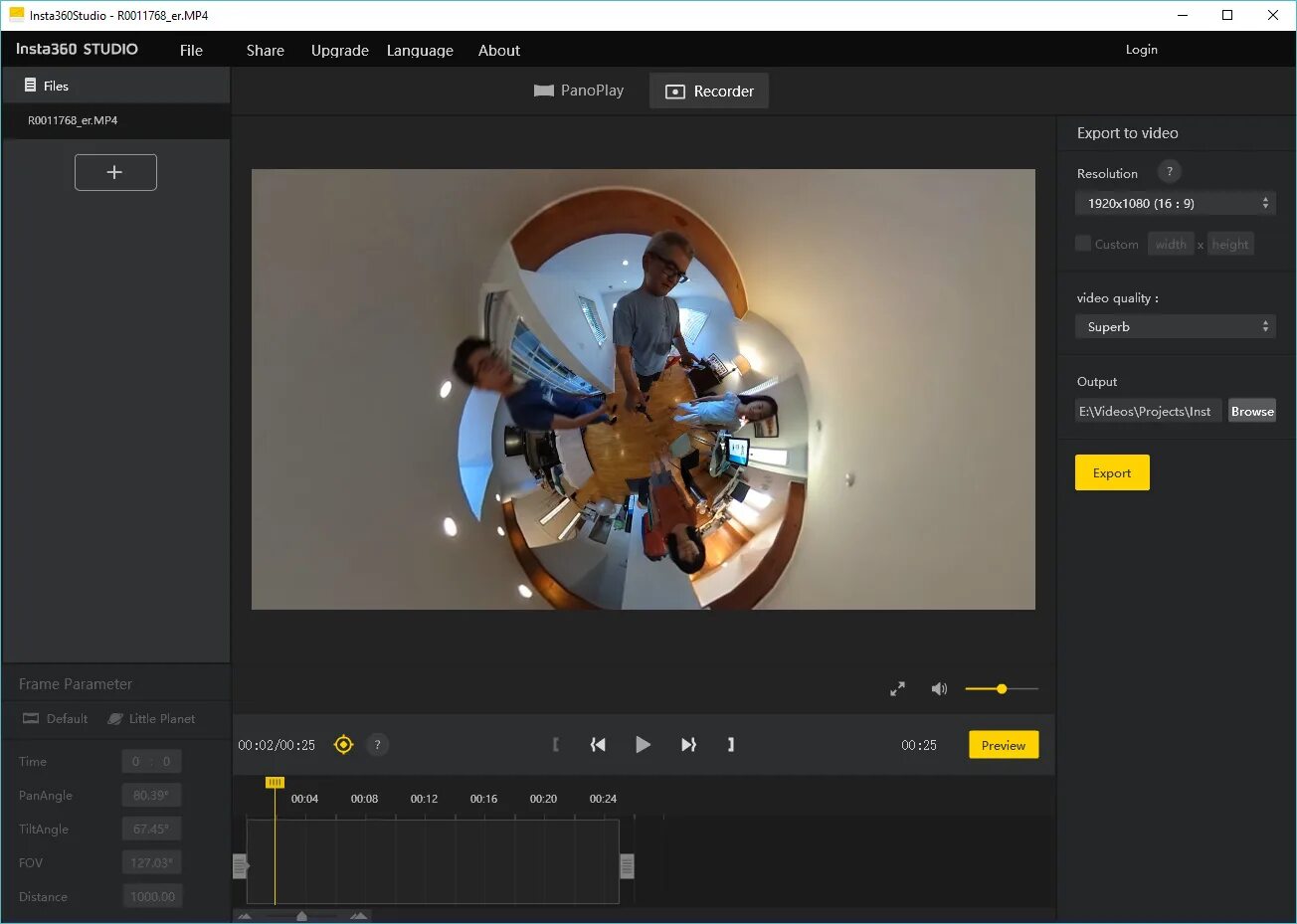Jump to previous frame with skip-back icon
This screenshot has width=1297, height=924.
coord(598,744)
